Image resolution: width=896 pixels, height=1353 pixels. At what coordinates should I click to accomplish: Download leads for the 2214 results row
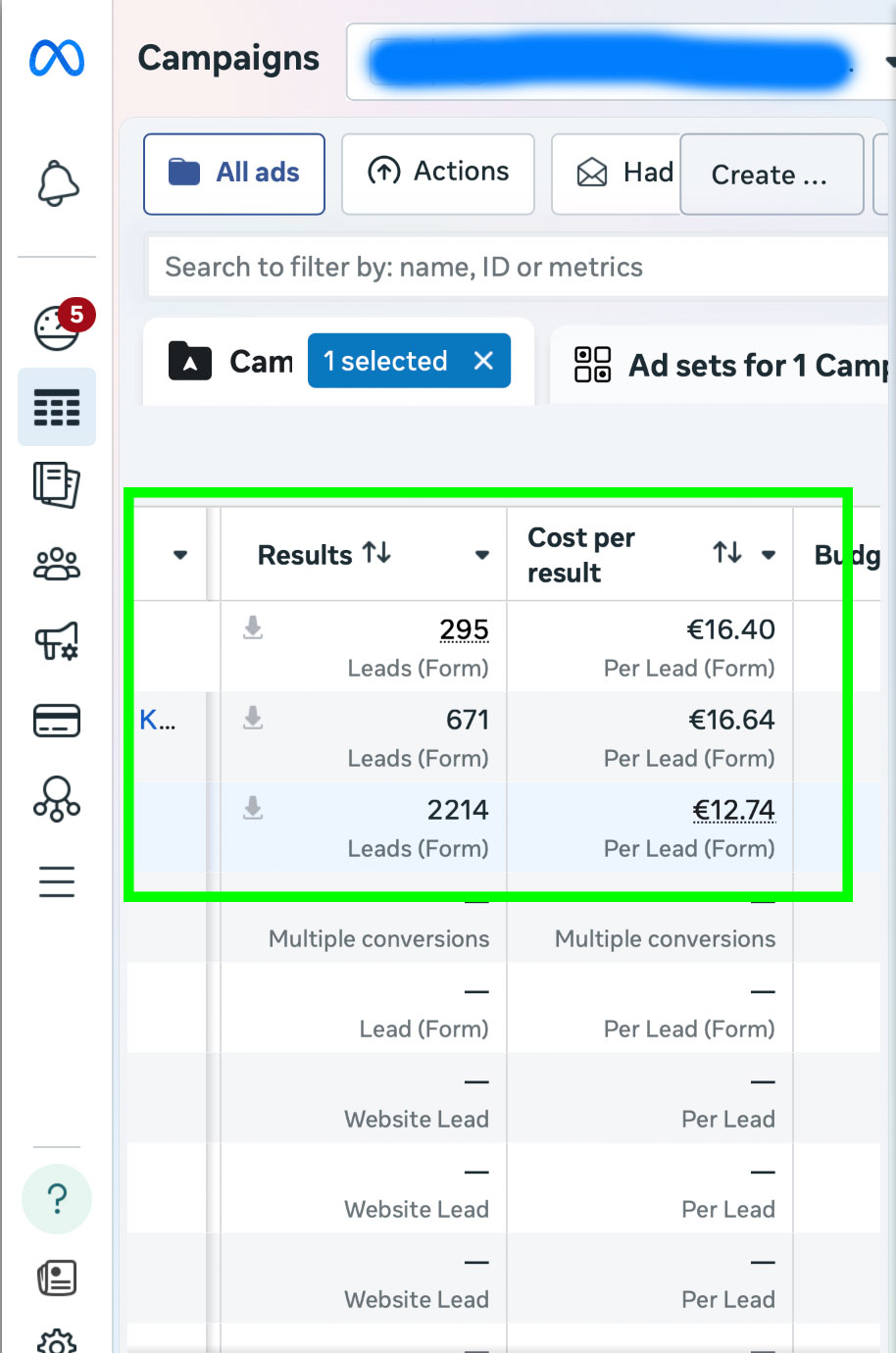253,808
